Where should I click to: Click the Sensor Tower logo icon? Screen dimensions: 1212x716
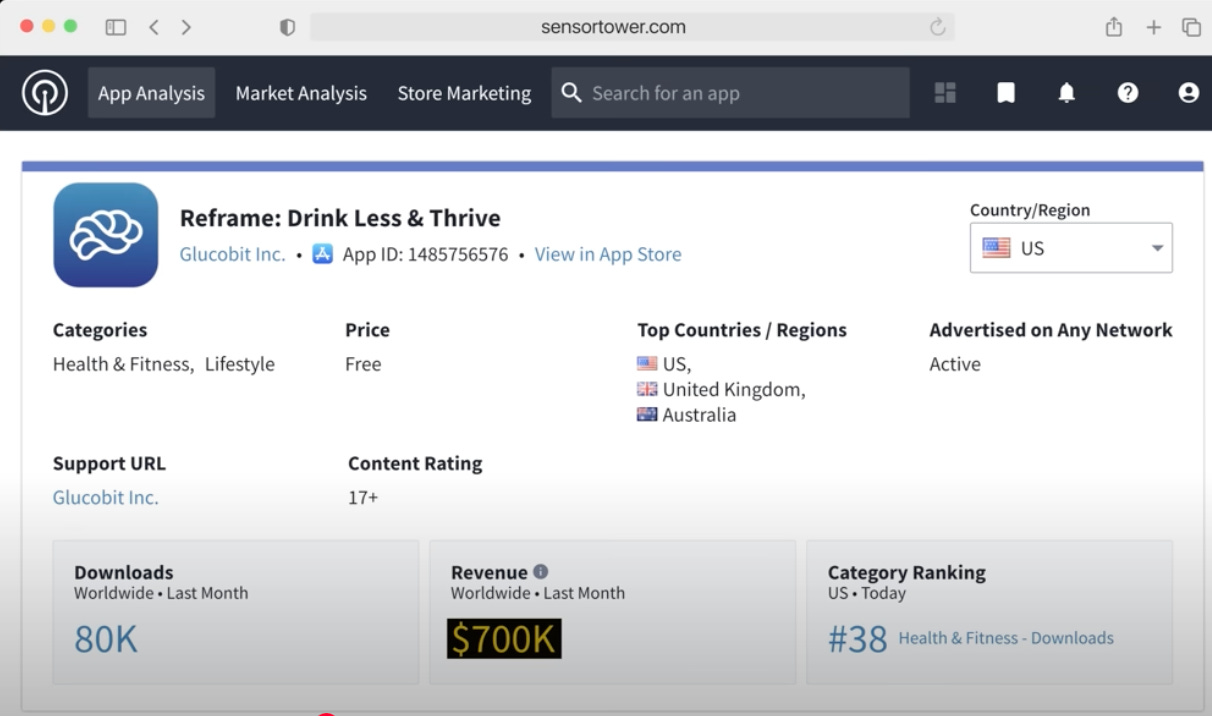point(45,93)
